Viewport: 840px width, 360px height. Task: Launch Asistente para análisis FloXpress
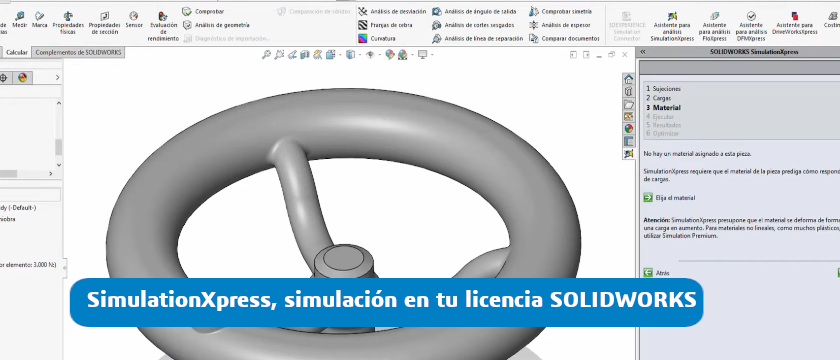point(714,26)
